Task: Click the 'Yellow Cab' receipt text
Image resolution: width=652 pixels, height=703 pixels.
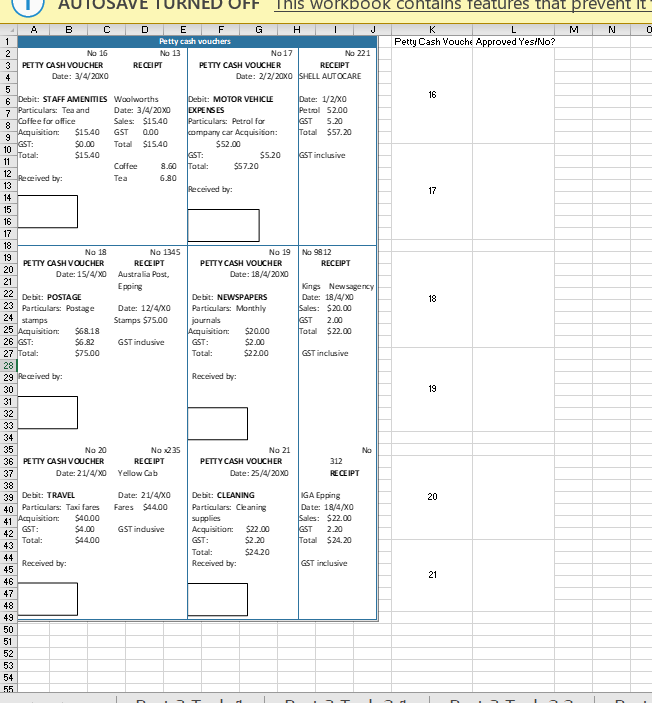Action: click(x=138, y=473)
